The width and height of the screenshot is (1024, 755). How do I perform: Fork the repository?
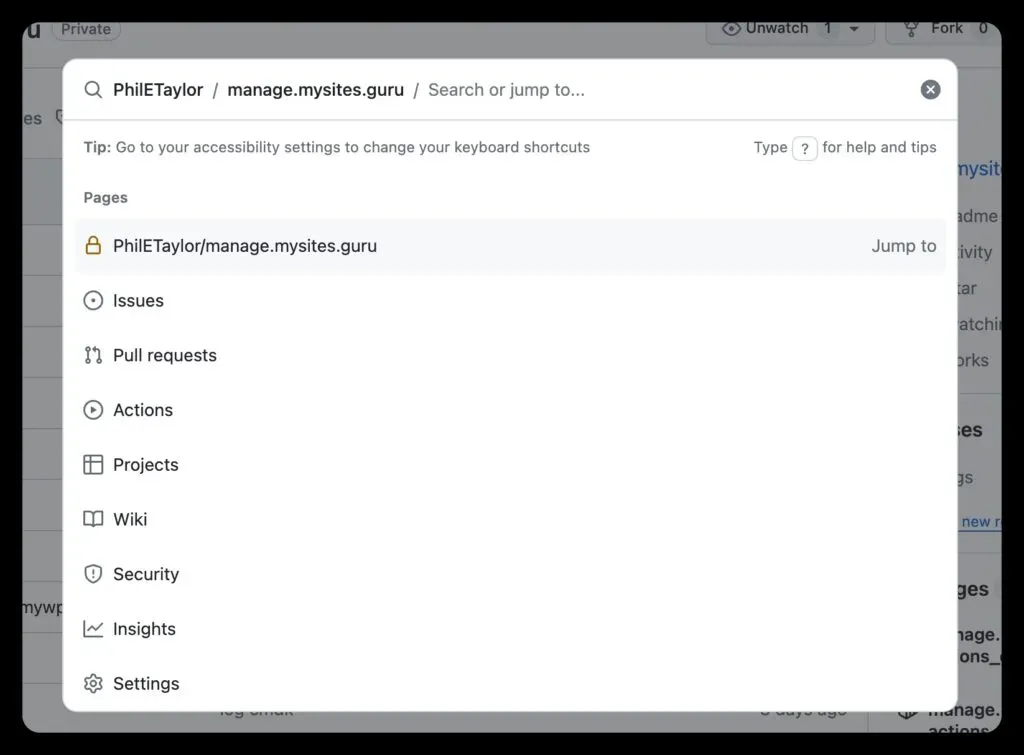940,29
